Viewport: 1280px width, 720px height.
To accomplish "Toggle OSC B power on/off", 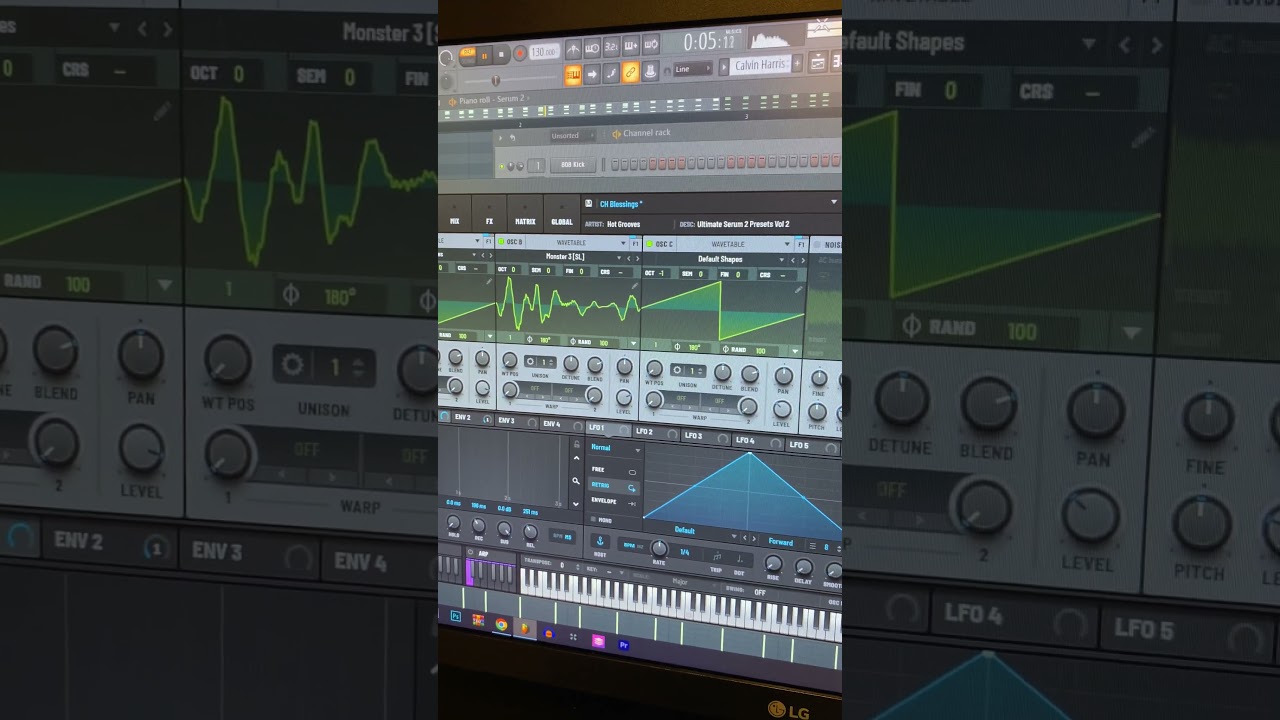I will point(501,241).
